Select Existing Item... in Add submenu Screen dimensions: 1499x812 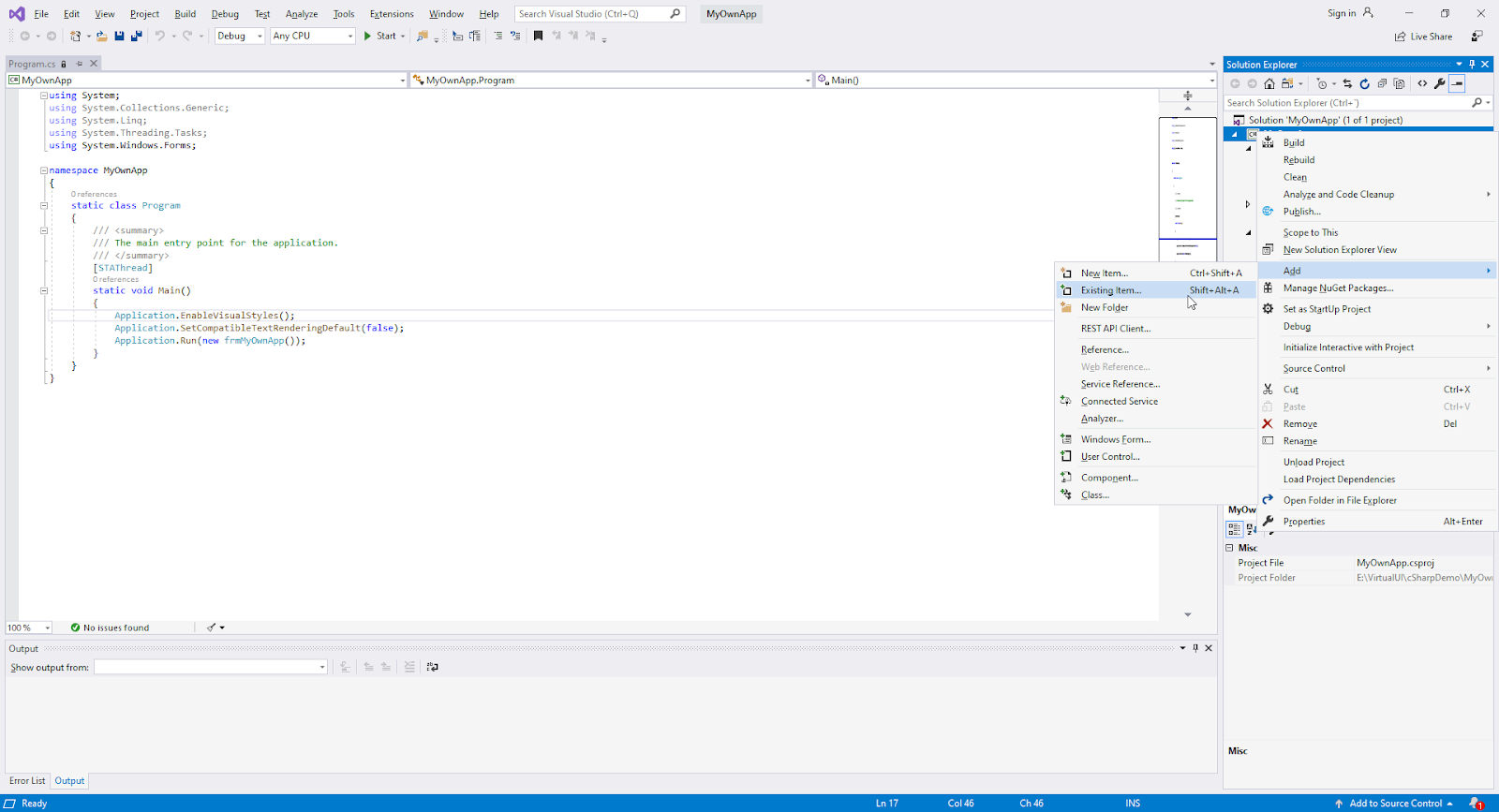1155,290
